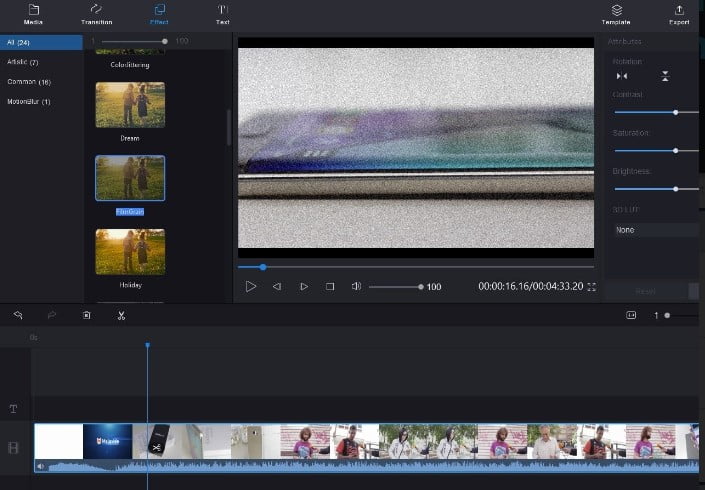The height and width of the screenshot is (490, 705).
Task: Select the FilmGrain effect thumbnail
Action: tap(130, 178)
